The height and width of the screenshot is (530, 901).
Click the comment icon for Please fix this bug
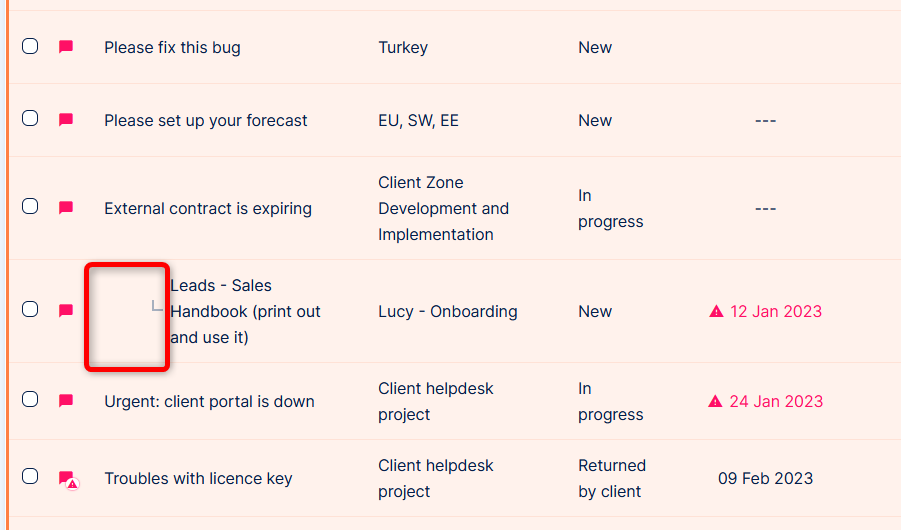pos(66,47)
